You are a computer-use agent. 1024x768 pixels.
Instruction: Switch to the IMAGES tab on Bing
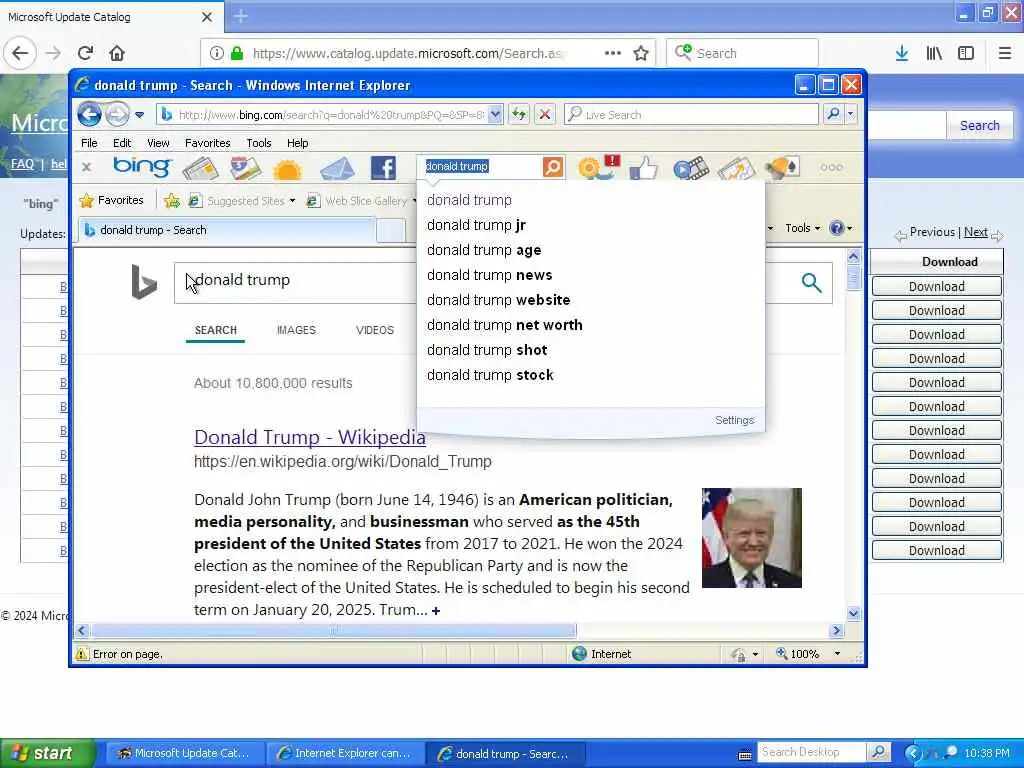tap(296, 330)
